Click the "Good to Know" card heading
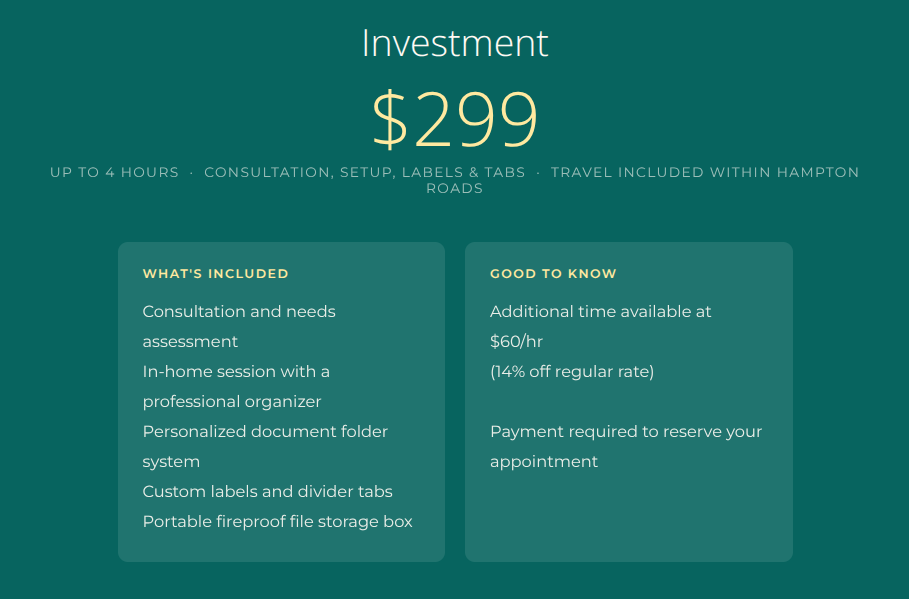Viewport: 909px width, 599px height. (x=553, y=274)
